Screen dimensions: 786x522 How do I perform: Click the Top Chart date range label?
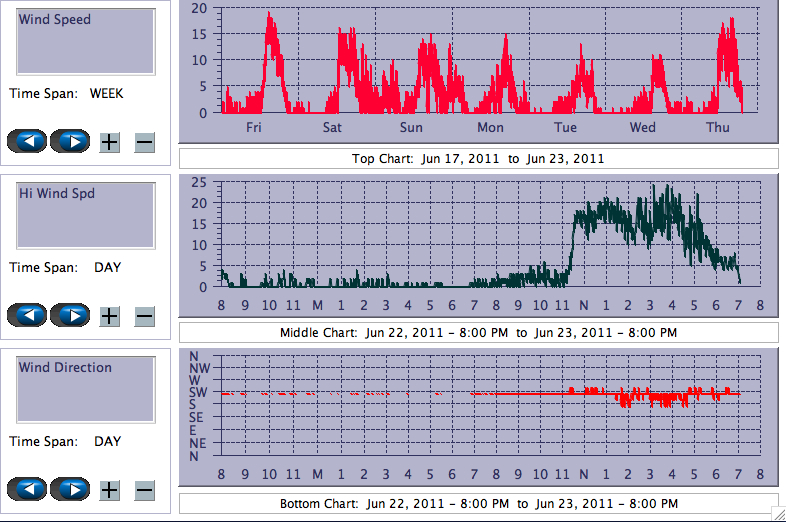tap(478, 158)
